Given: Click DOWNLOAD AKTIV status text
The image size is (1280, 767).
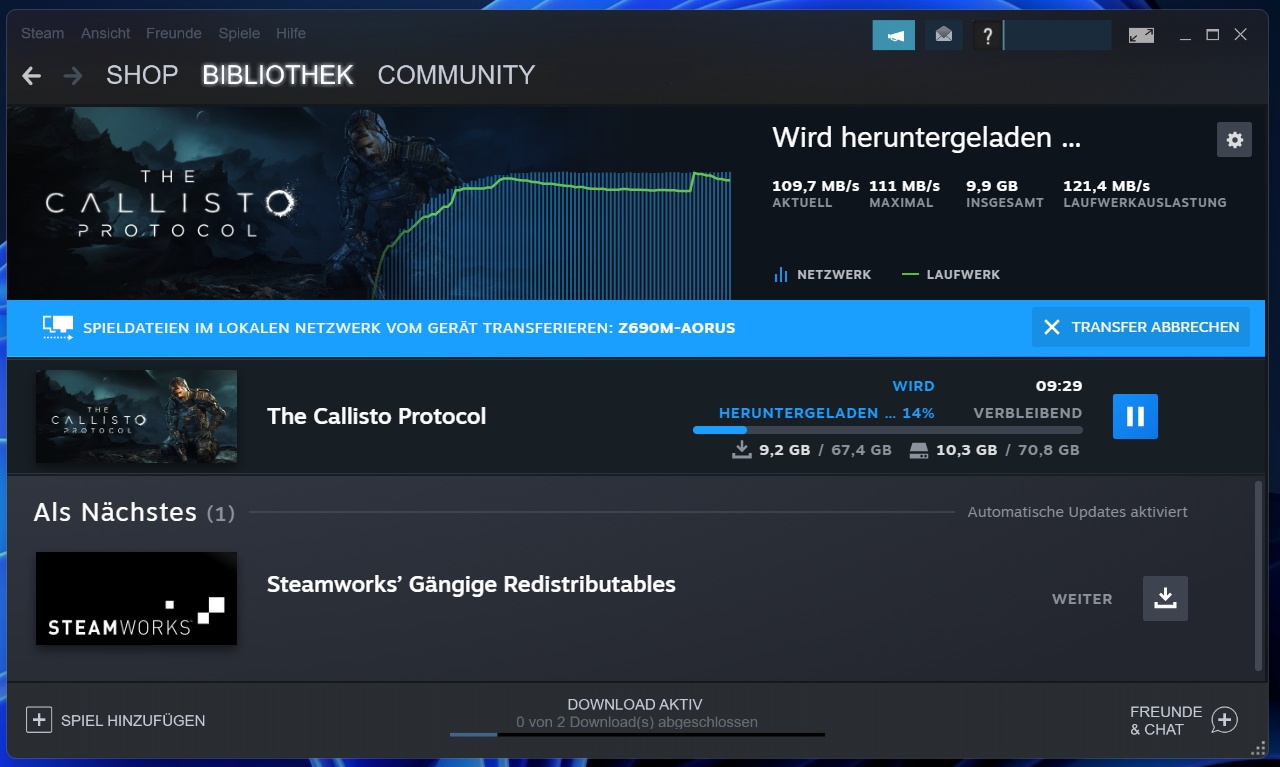Looking at the screenshot, I should coord(635,704).
